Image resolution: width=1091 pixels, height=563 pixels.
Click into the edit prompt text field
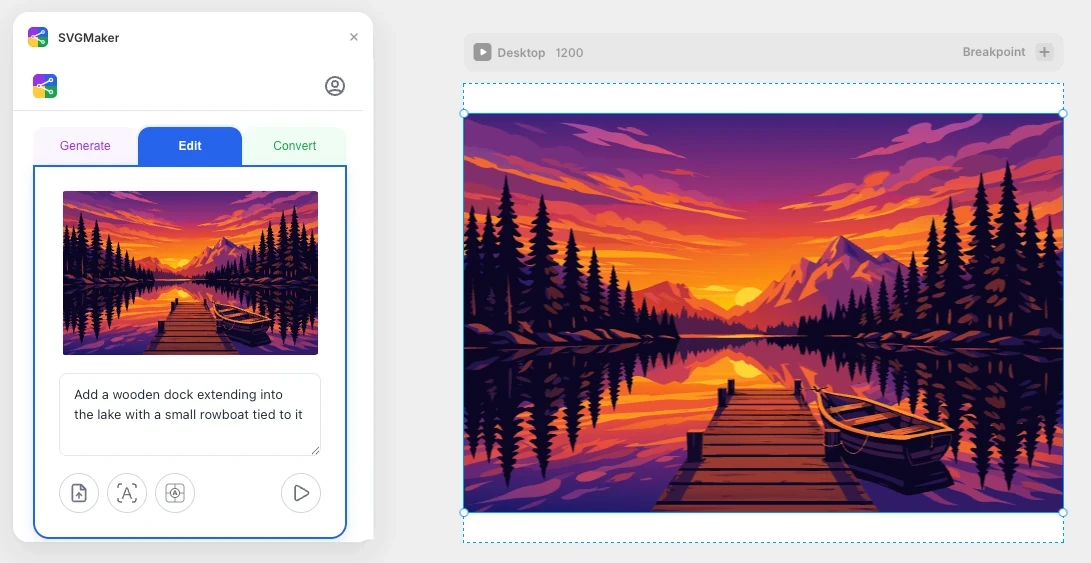[190, 414]
